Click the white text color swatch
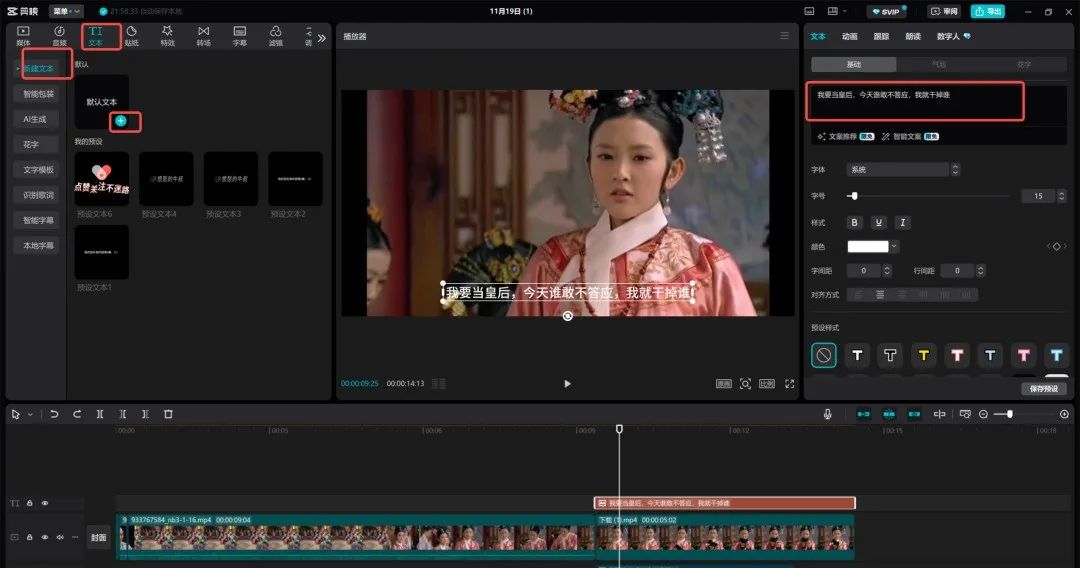This screenshot has width=1080, height=568. [868, 246]
